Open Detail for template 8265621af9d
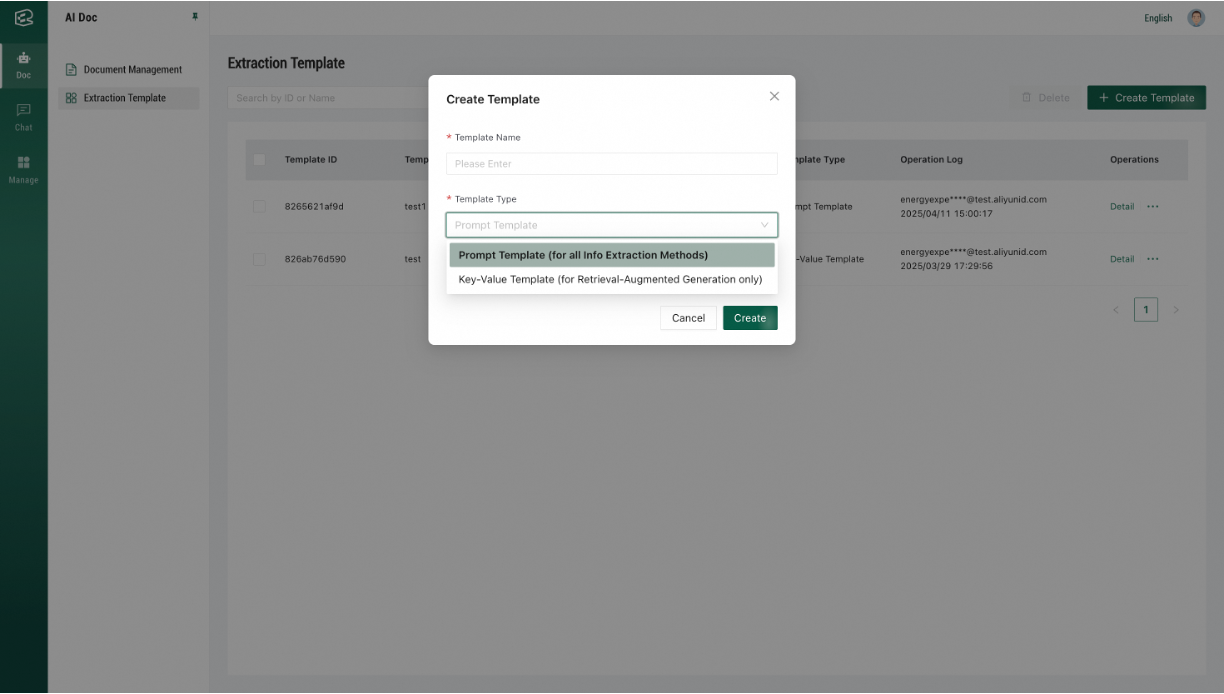This screenshot has width=1224, height=694. tap(1122, 206)
